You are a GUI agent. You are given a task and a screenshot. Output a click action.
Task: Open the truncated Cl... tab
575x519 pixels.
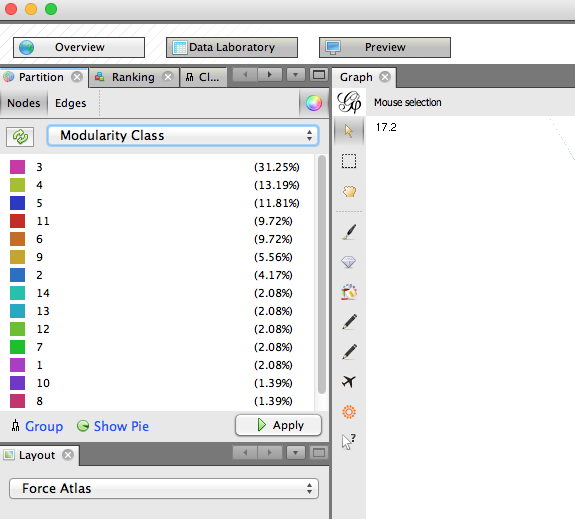click(x=204, y=77)
